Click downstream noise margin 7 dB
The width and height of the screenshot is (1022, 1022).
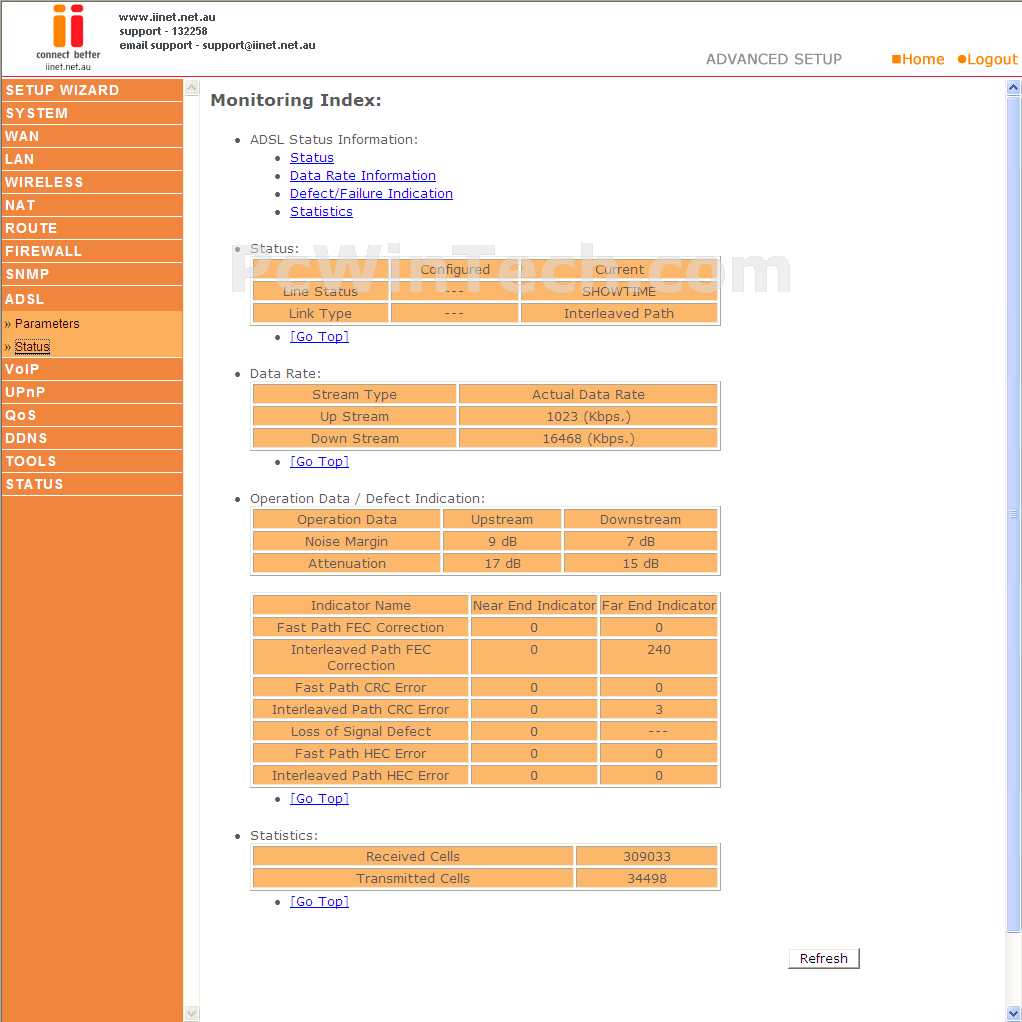pos(640,542)
